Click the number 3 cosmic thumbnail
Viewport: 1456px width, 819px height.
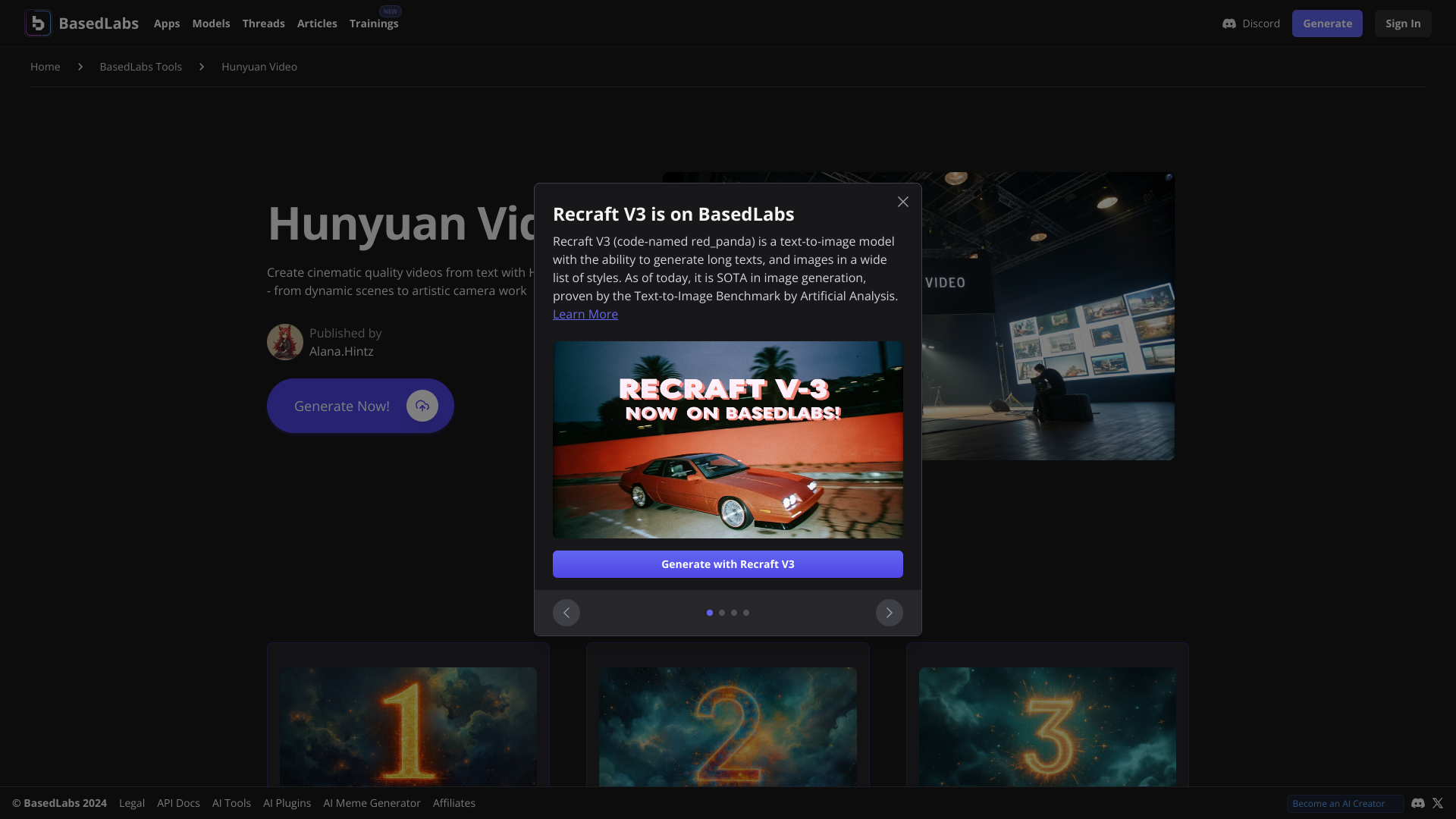tap(1047, 726)
